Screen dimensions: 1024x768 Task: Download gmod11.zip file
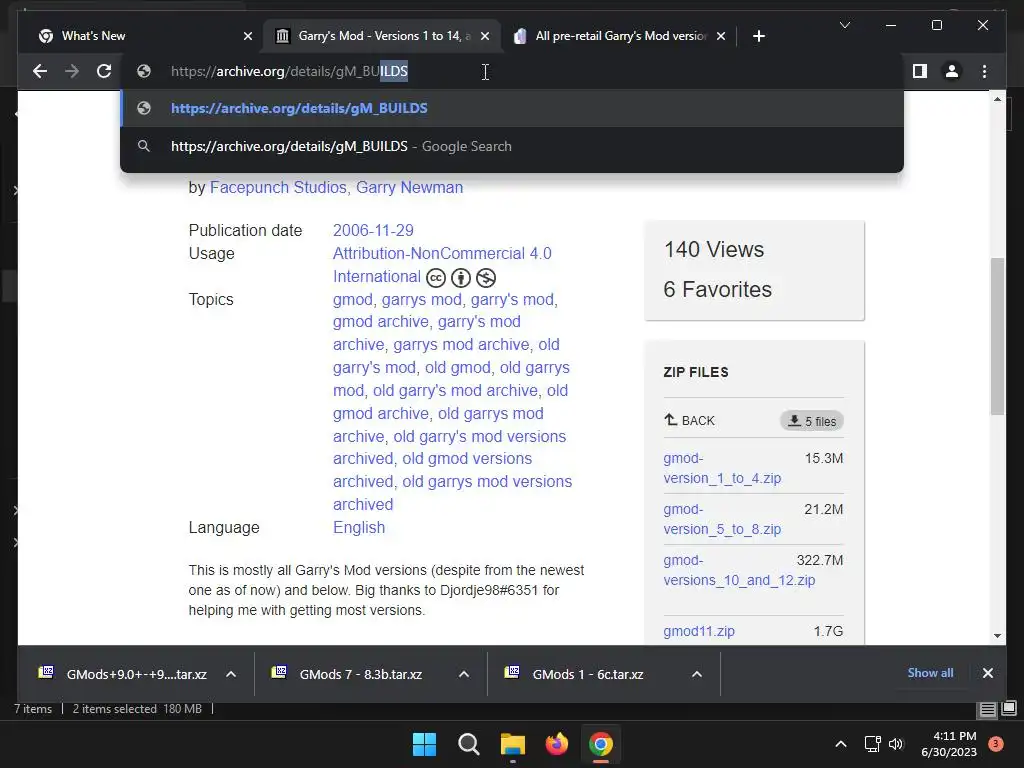click(699, 632)
